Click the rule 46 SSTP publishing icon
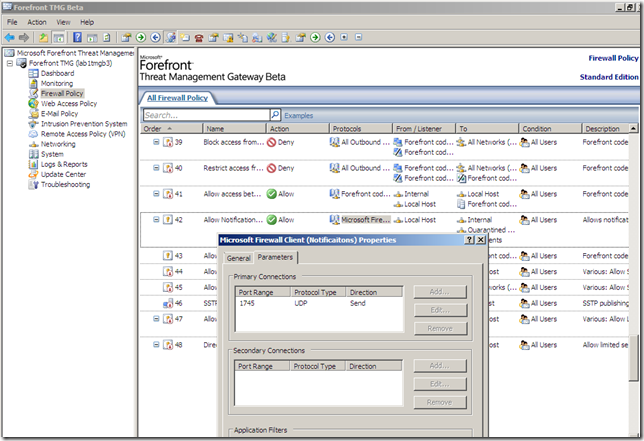644x441 pixels. (x=168, y=303)
